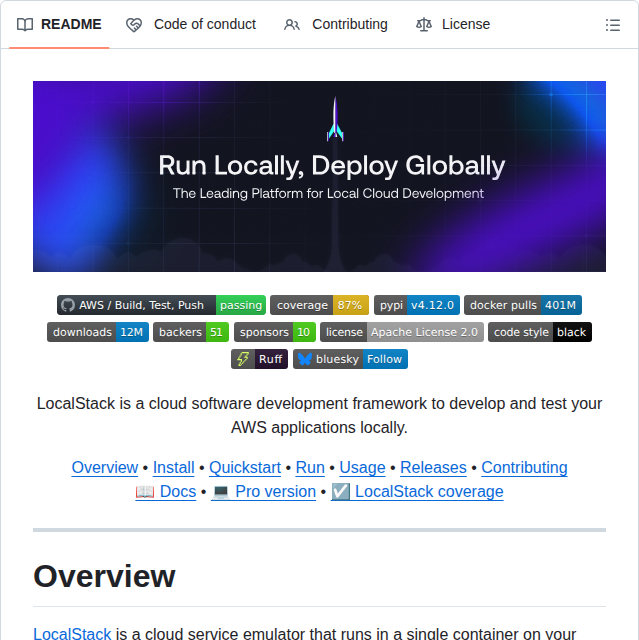639x640 pixels.
Task: Click the Overview section heading
Action: 104,576
